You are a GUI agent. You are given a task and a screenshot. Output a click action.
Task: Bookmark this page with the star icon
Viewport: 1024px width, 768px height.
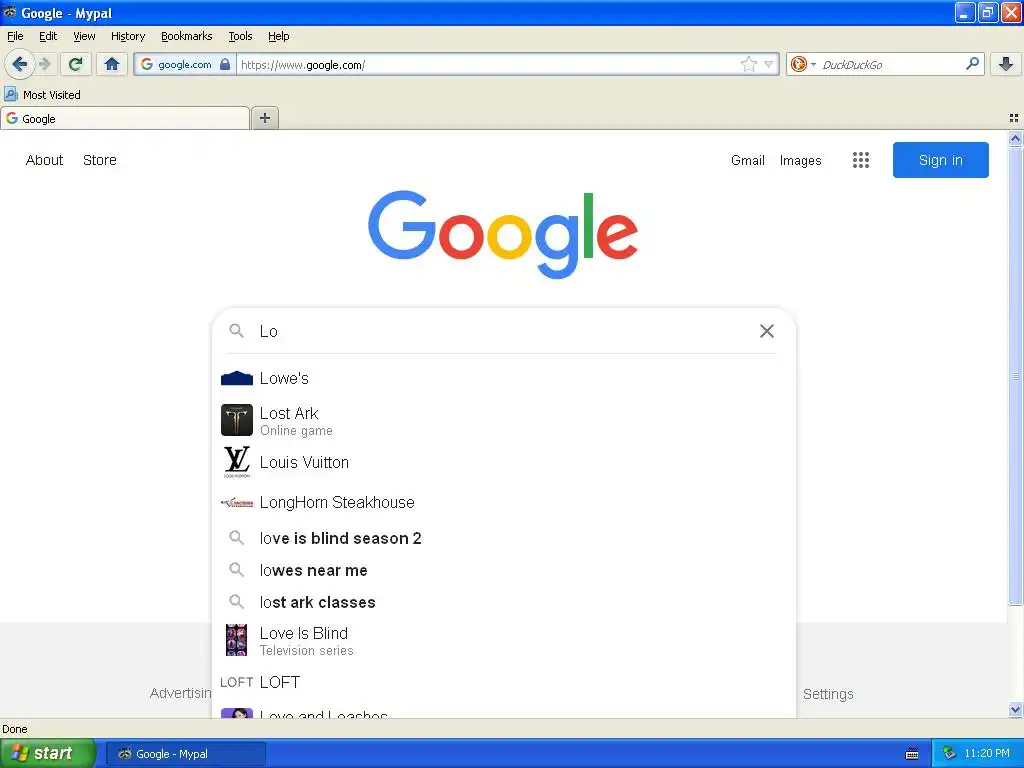[748, 64]
